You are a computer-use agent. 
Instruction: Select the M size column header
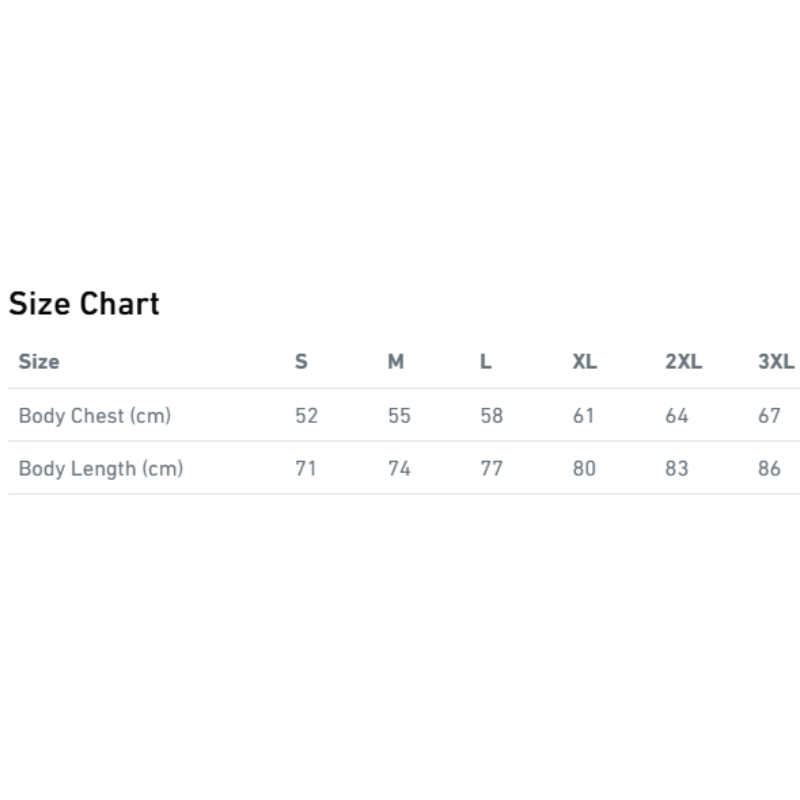(x=396, y=361)
